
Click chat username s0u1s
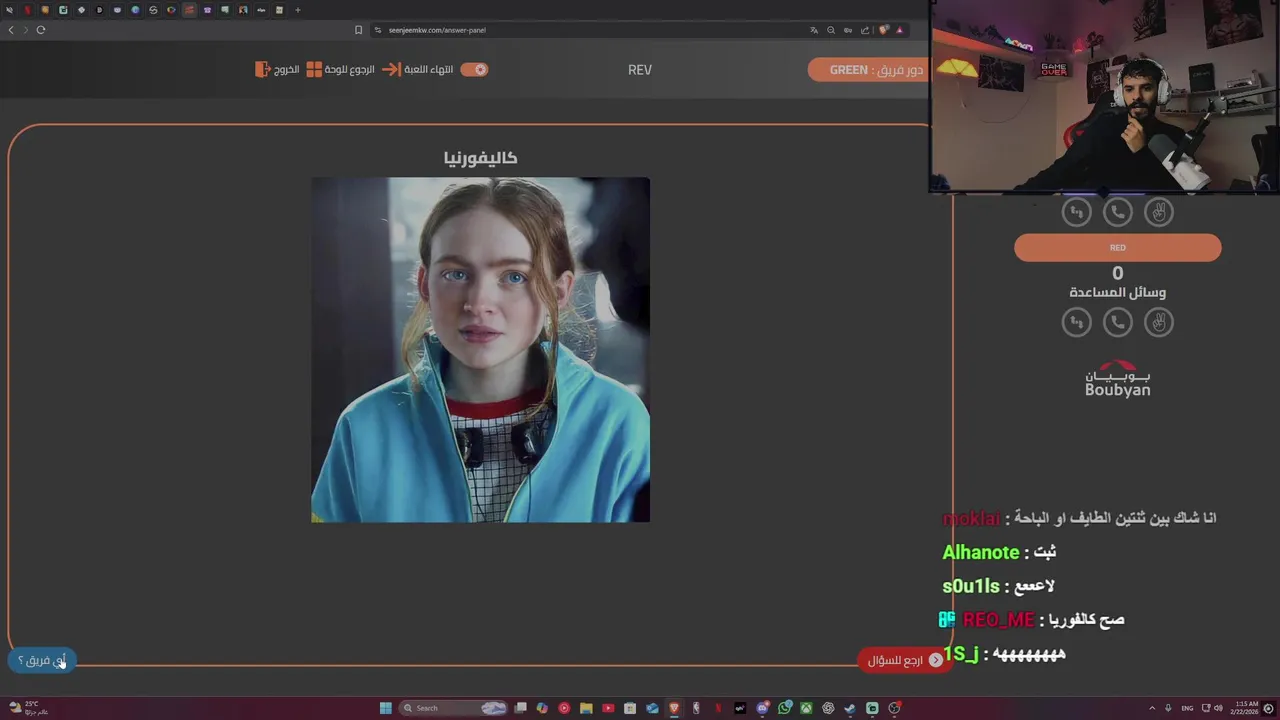[x=971, y=586]
